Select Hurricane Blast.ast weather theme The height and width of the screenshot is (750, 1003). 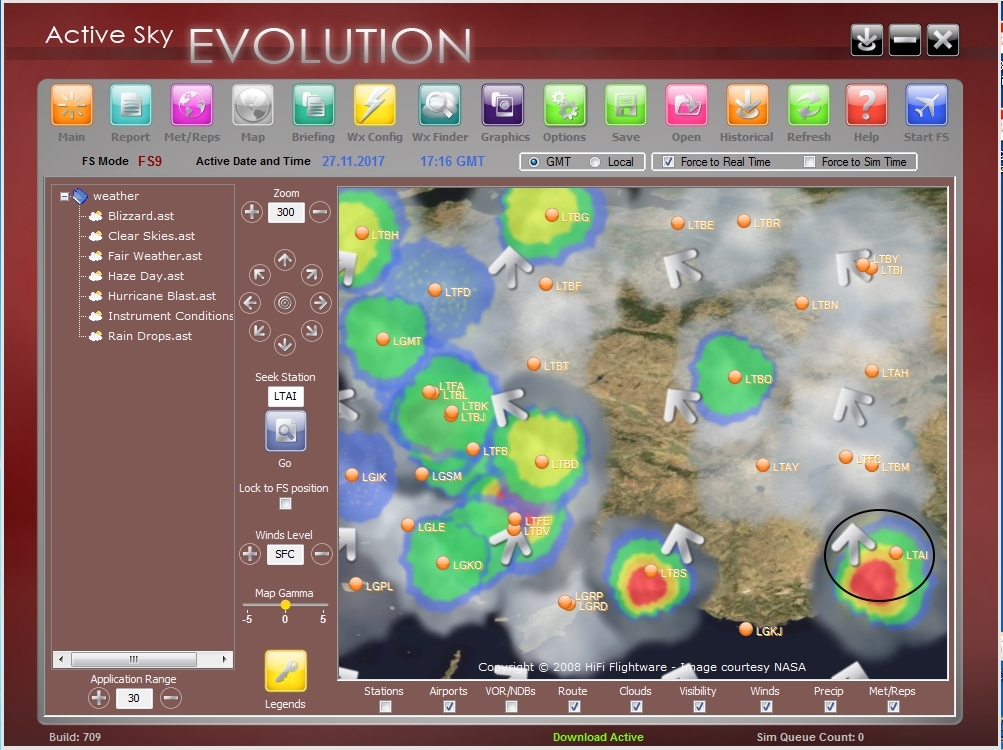pos(162,296)
